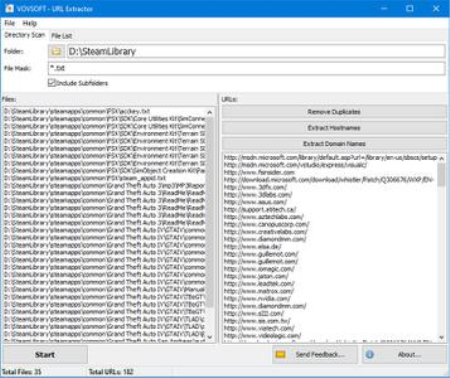Select the http://www.matrox.com/ URL
This screenshot has height=378, width=450.
click(259, 291)
